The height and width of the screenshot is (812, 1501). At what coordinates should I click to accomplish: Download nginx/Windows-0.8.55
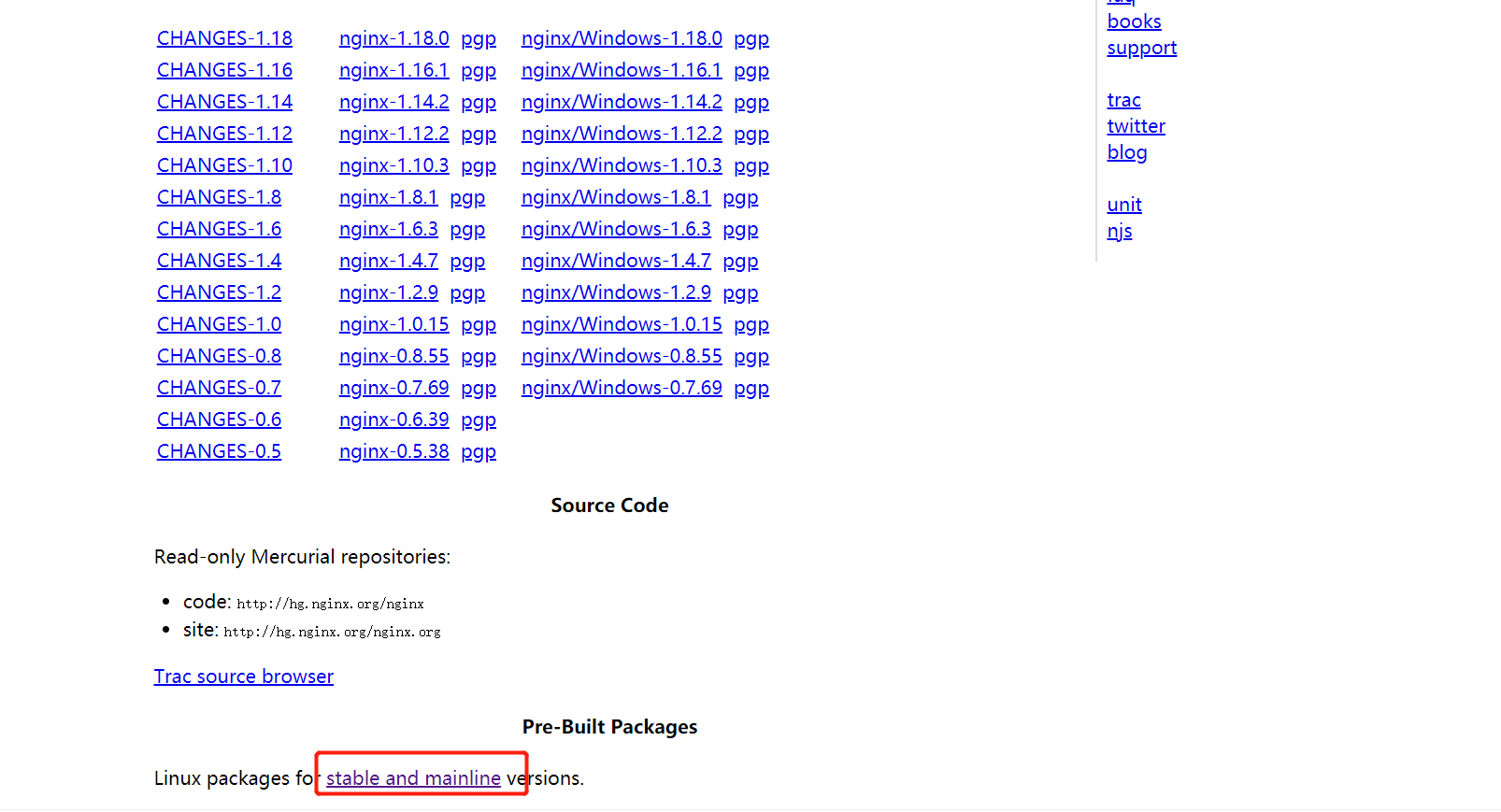622,356
